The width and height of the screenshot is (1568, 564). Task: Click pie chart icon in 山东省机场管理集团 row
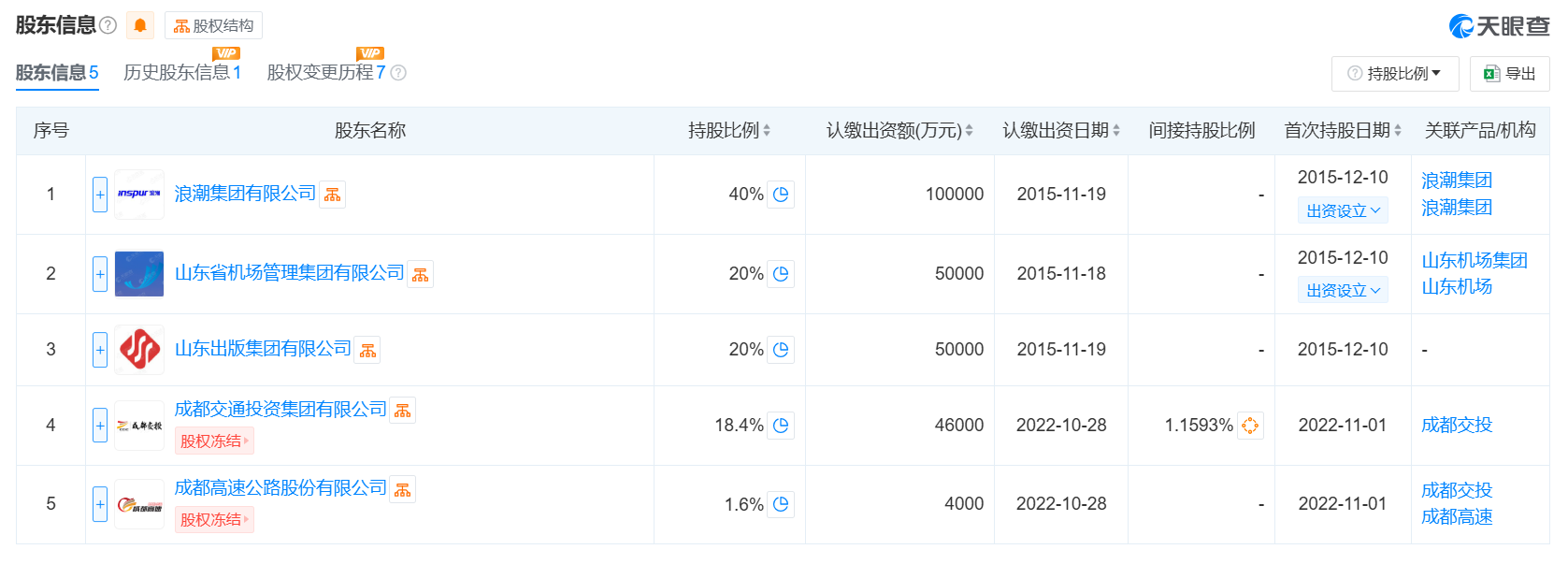[781, 274]
